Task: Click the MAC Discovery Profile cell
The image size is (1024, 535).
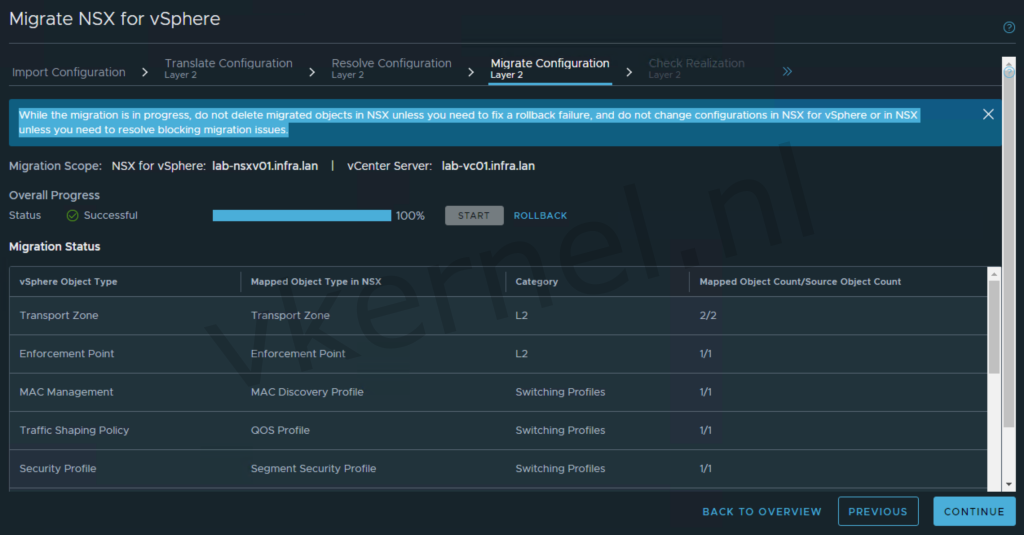Action: coord(307,392)
